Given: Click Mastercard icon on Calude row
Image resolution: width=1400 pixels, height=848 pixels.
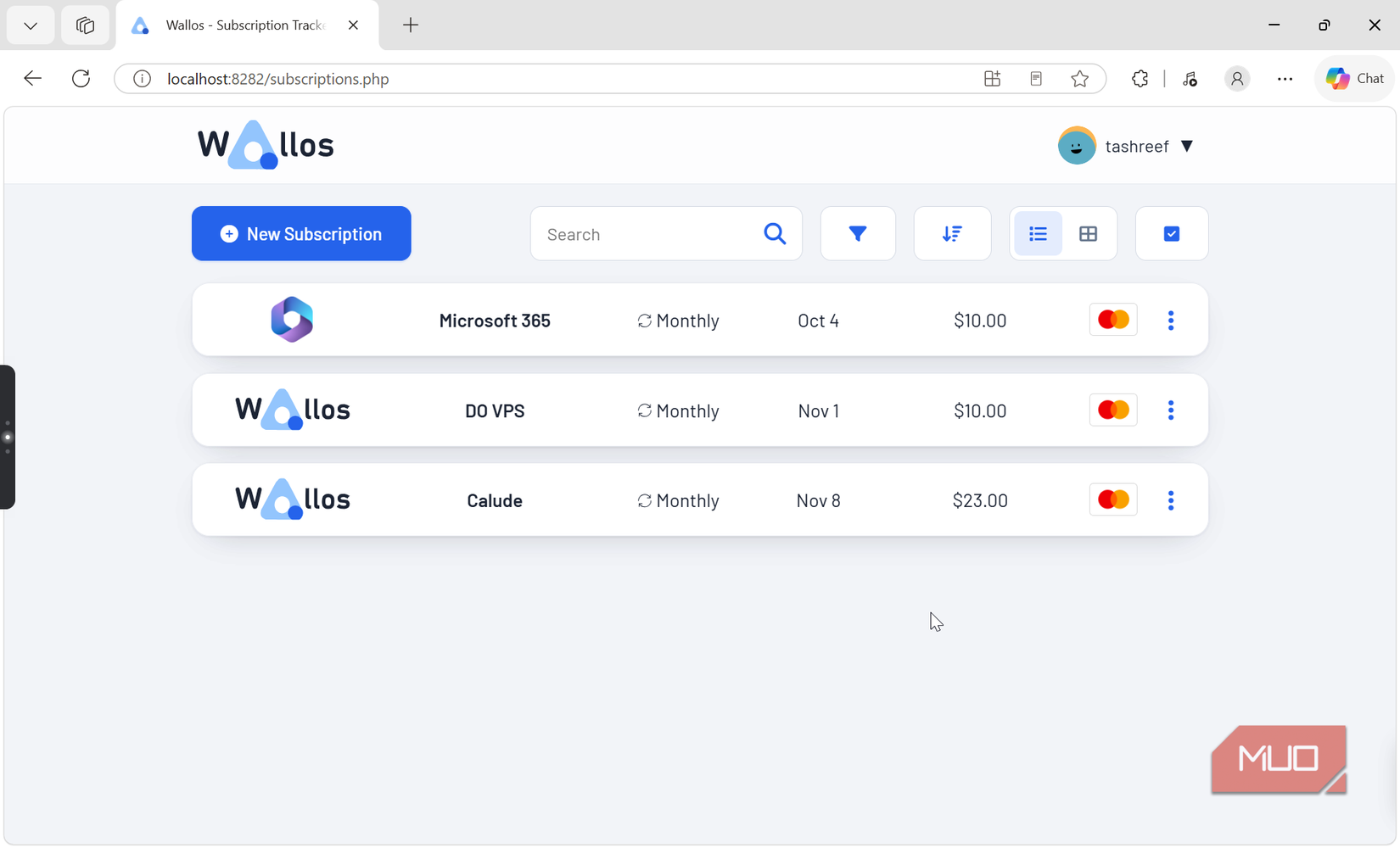Looking at the screenshot, I should tap(1113, 499).
